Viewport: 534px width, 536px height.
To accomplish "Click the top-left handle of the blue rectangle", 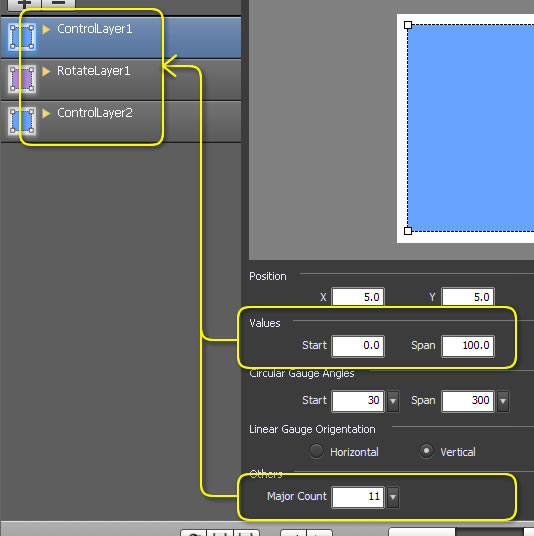I will pos(408,25).
